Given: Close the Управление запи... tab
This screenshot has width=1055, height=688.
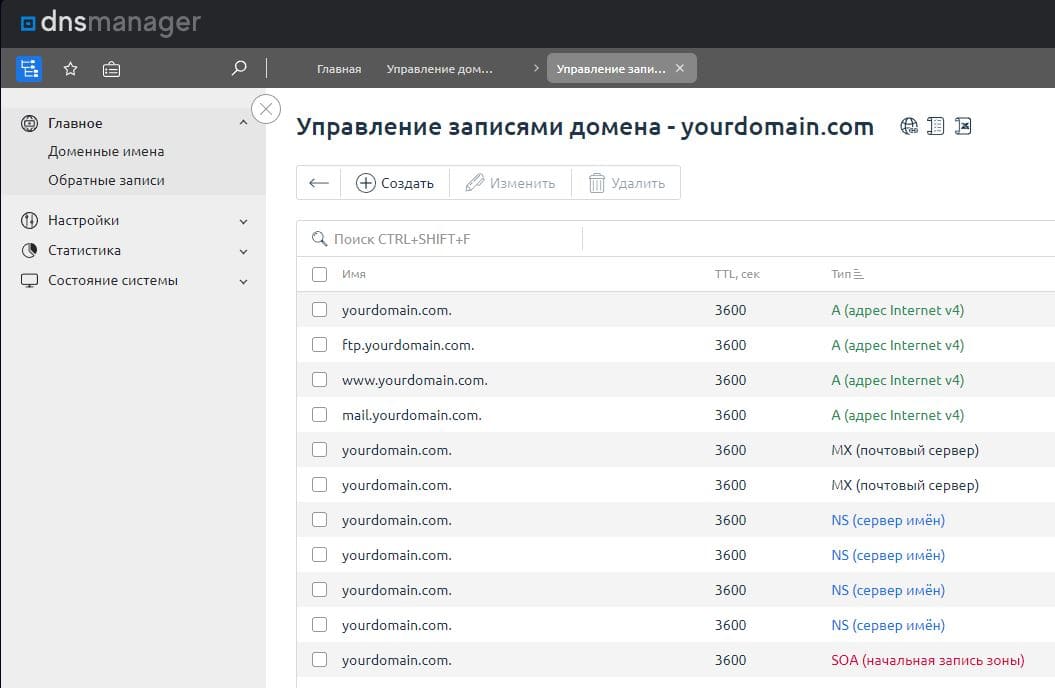Looking at the screenshot, I should point(680,68).
